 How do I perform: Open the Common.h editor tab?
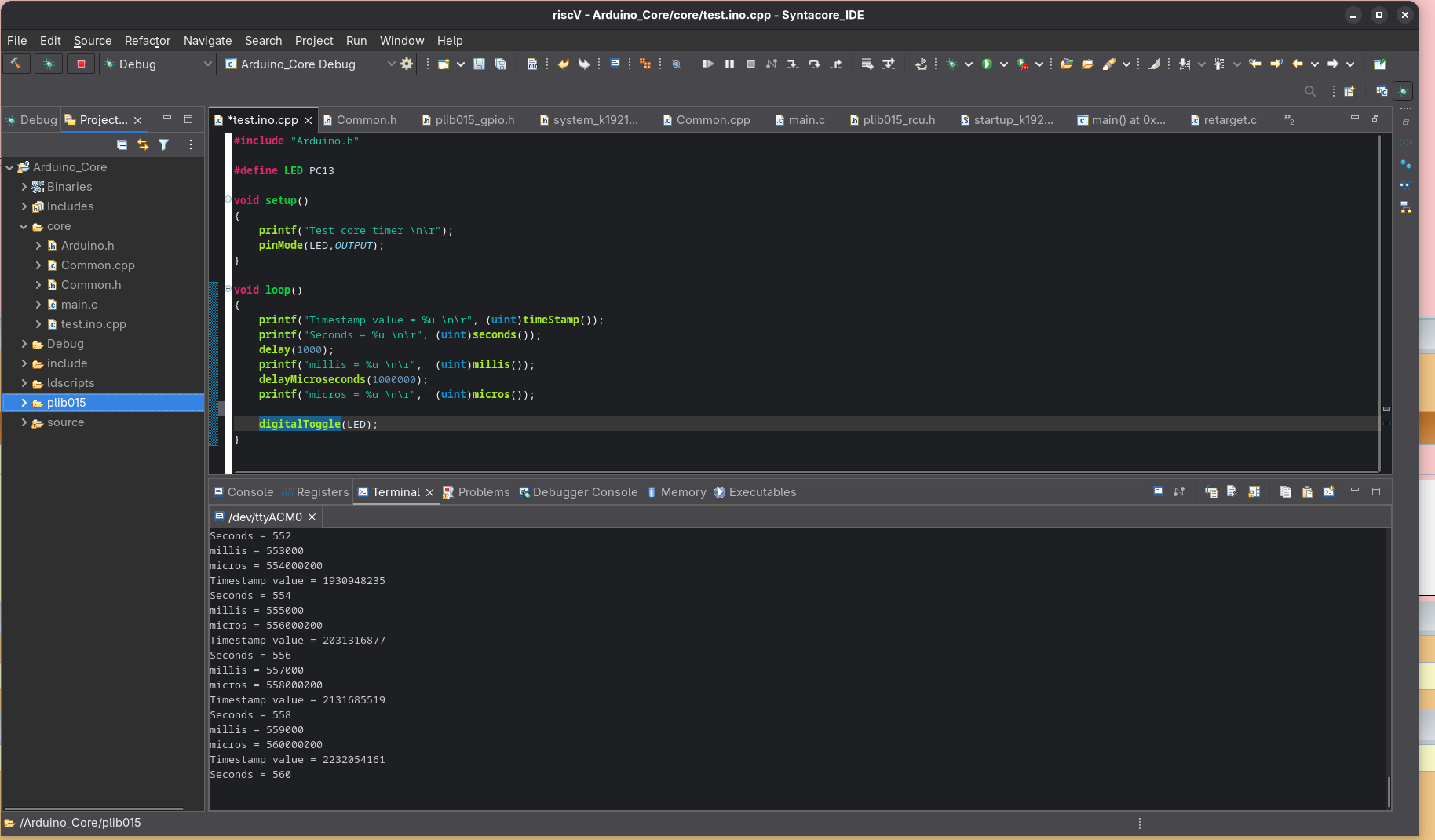point(366,120)
